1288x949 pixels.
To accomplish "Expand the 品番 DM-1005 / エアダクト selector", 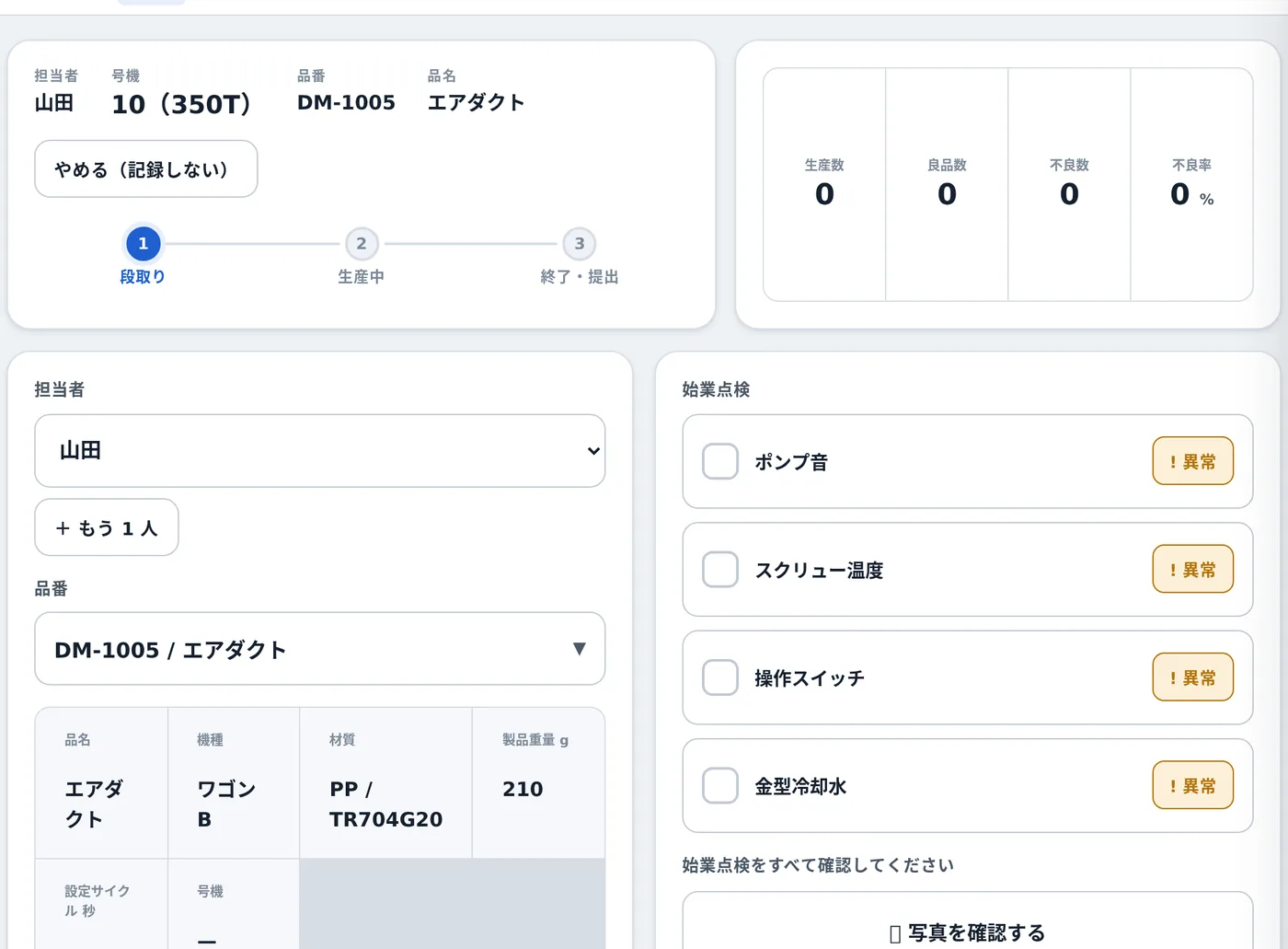I will pos(320,649).
